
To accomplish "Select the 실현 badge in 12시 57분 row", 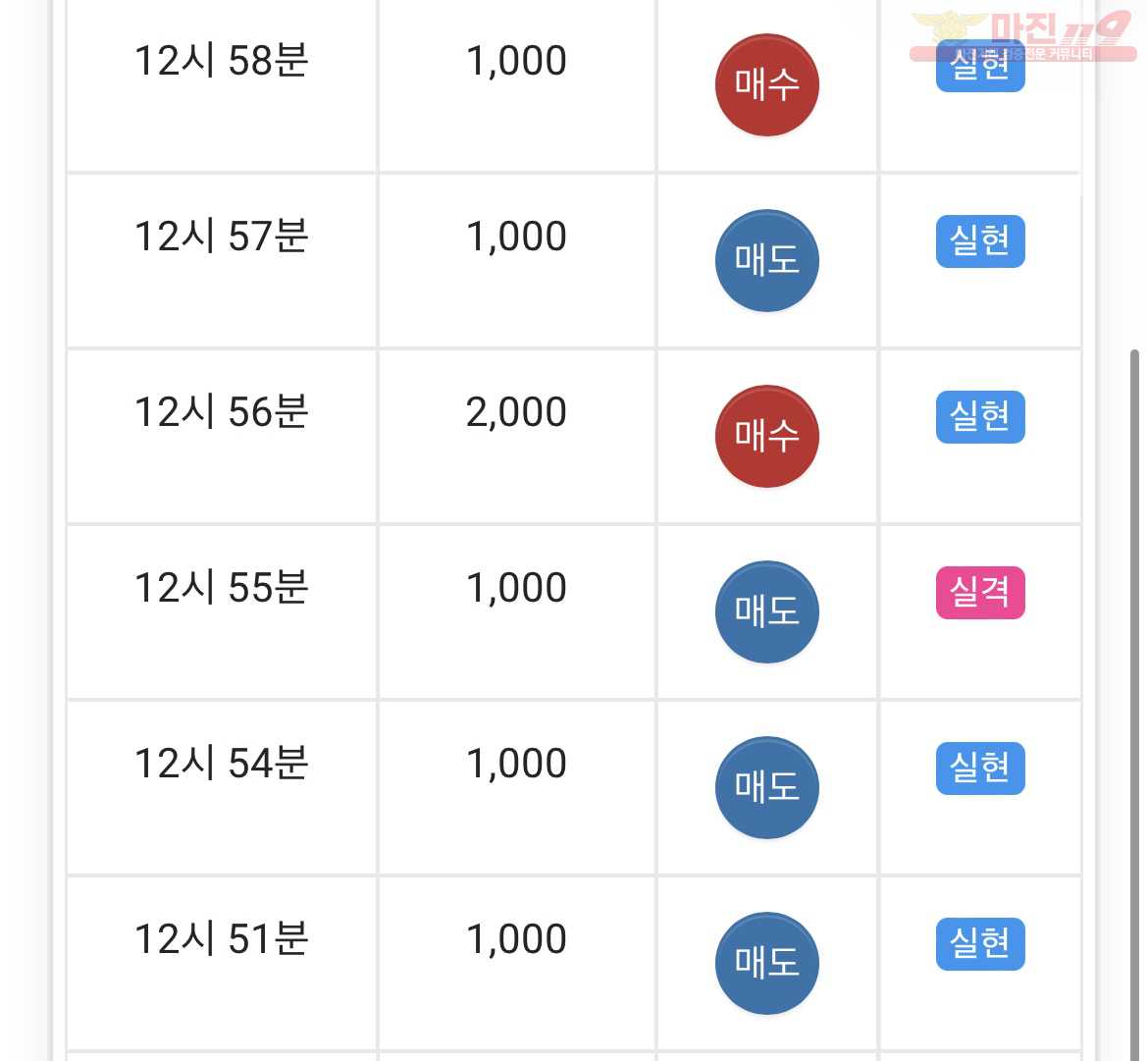I will point(980,241).
